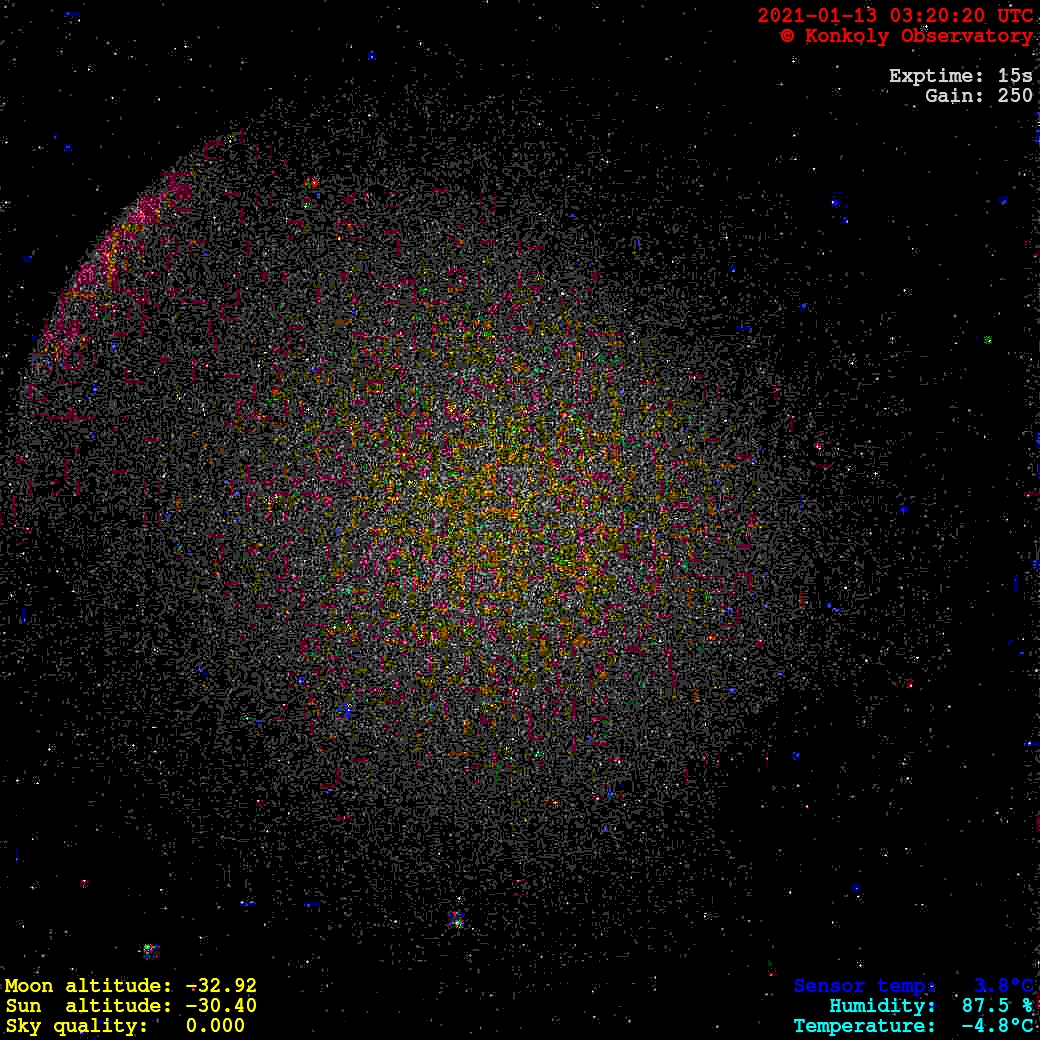Click the blue Sensor temp label
1040x1040 pixels.
pyautogui.click(x=865, y=986)
